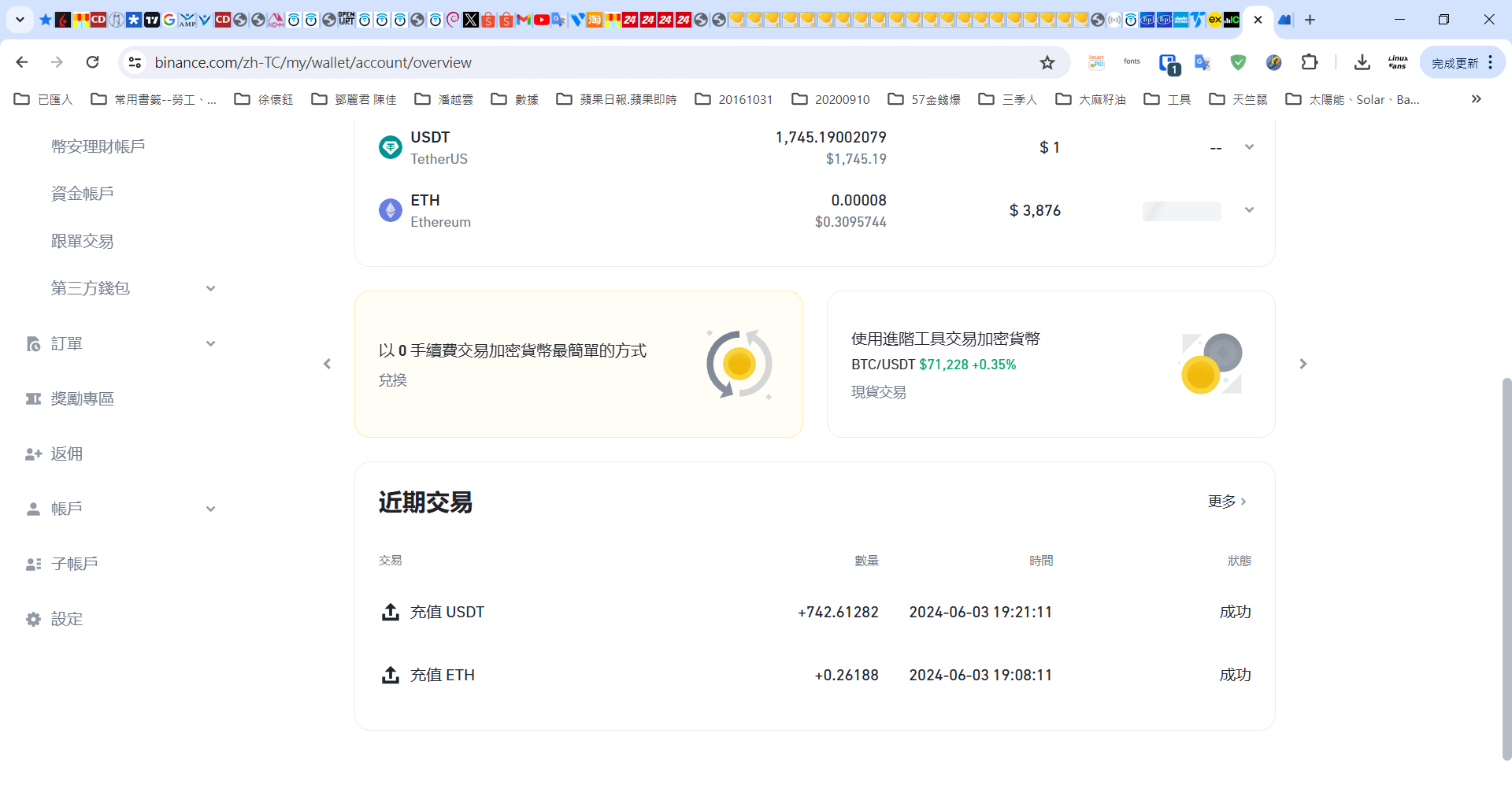Open 返佣 referral page in sidebar
This screenshot has height=811, width=1512.
(x=67, y=454)
